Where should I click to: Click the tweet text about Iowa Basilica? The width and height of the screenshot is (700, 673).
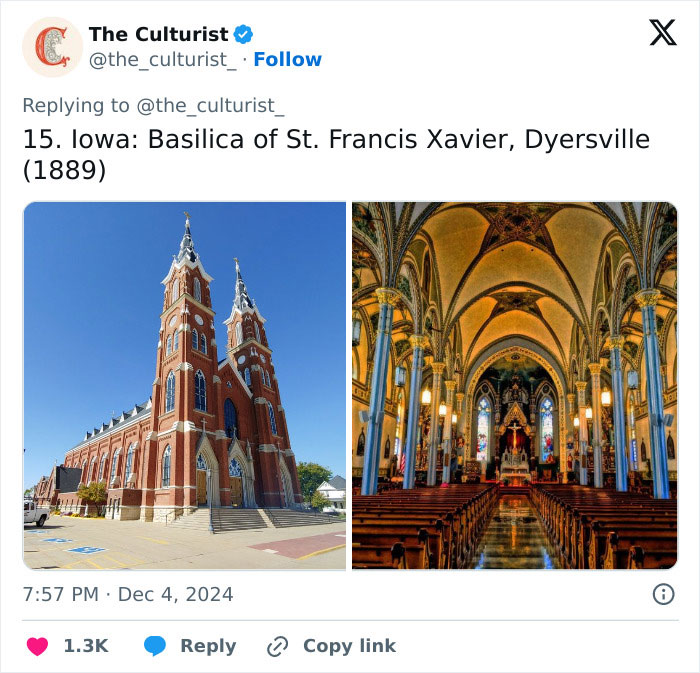pyautogui.click(x=336, y=139)
